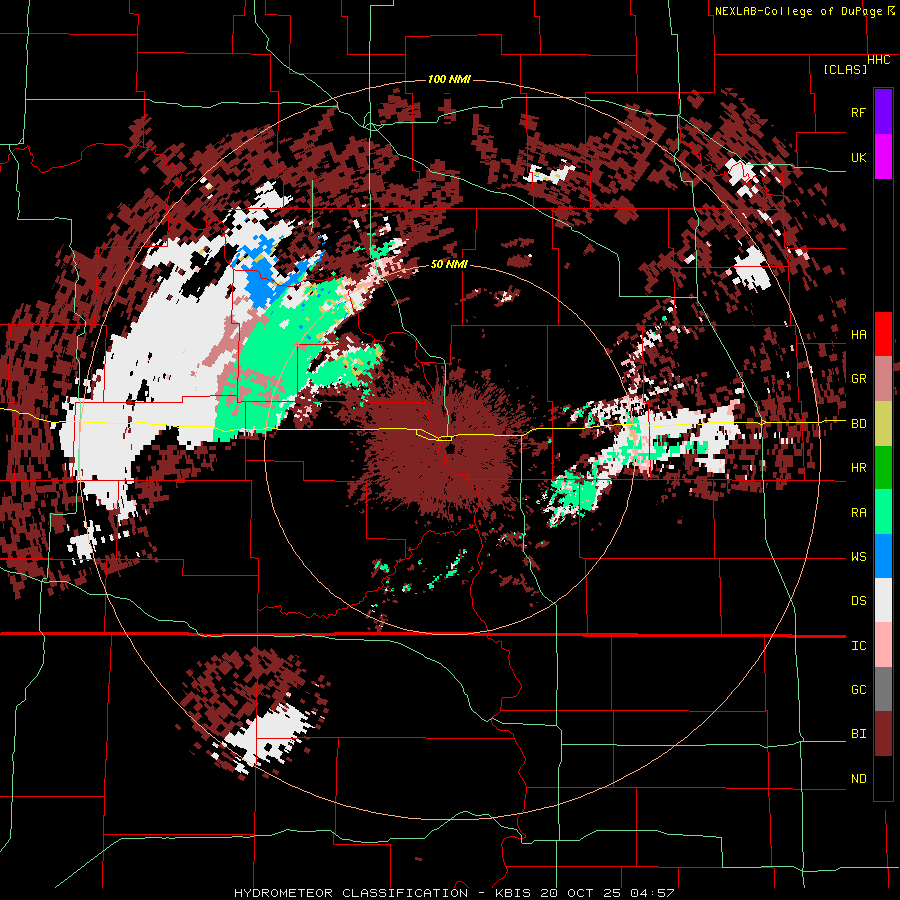Pick the RA bright green legend block

(x=883, y=512)
